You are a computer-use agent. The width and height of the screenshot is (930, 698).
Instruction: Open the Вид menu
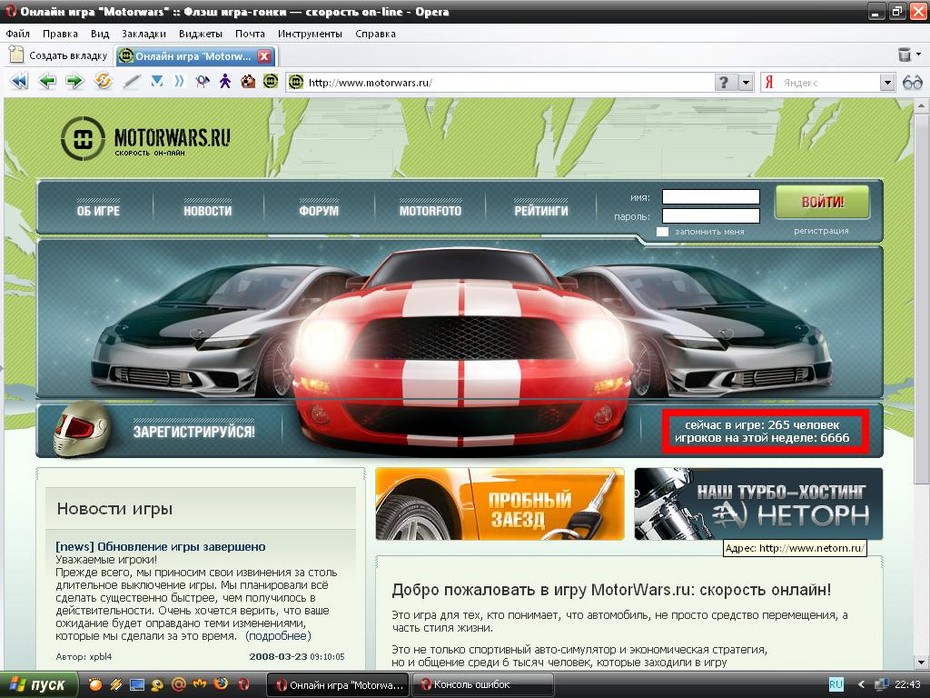pyautogui.click(x=100, y=34)
